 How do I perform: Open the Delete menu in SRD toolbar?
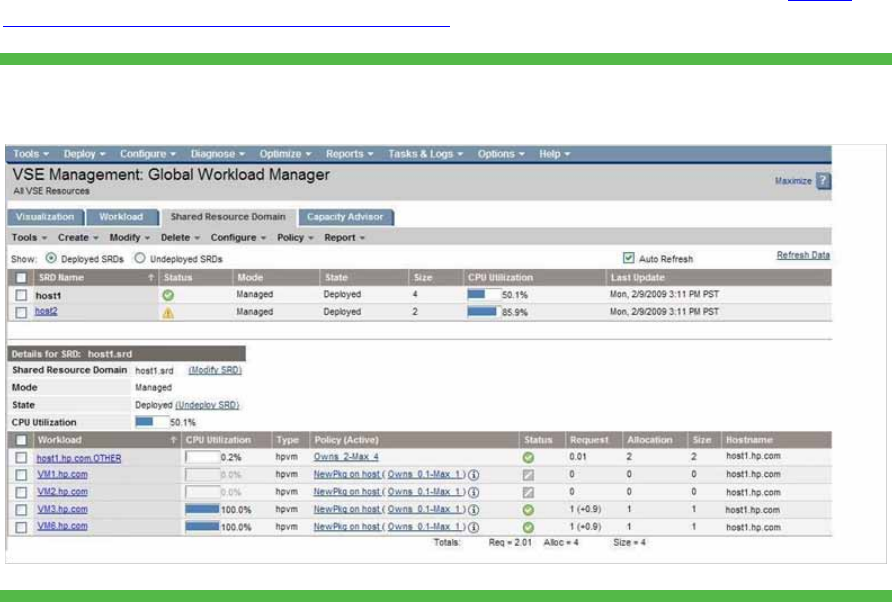(180, 238)
